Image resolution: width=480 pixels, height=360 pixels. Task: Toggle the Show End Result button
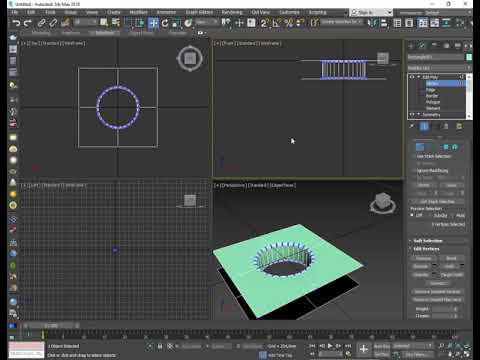click(424, 126)
